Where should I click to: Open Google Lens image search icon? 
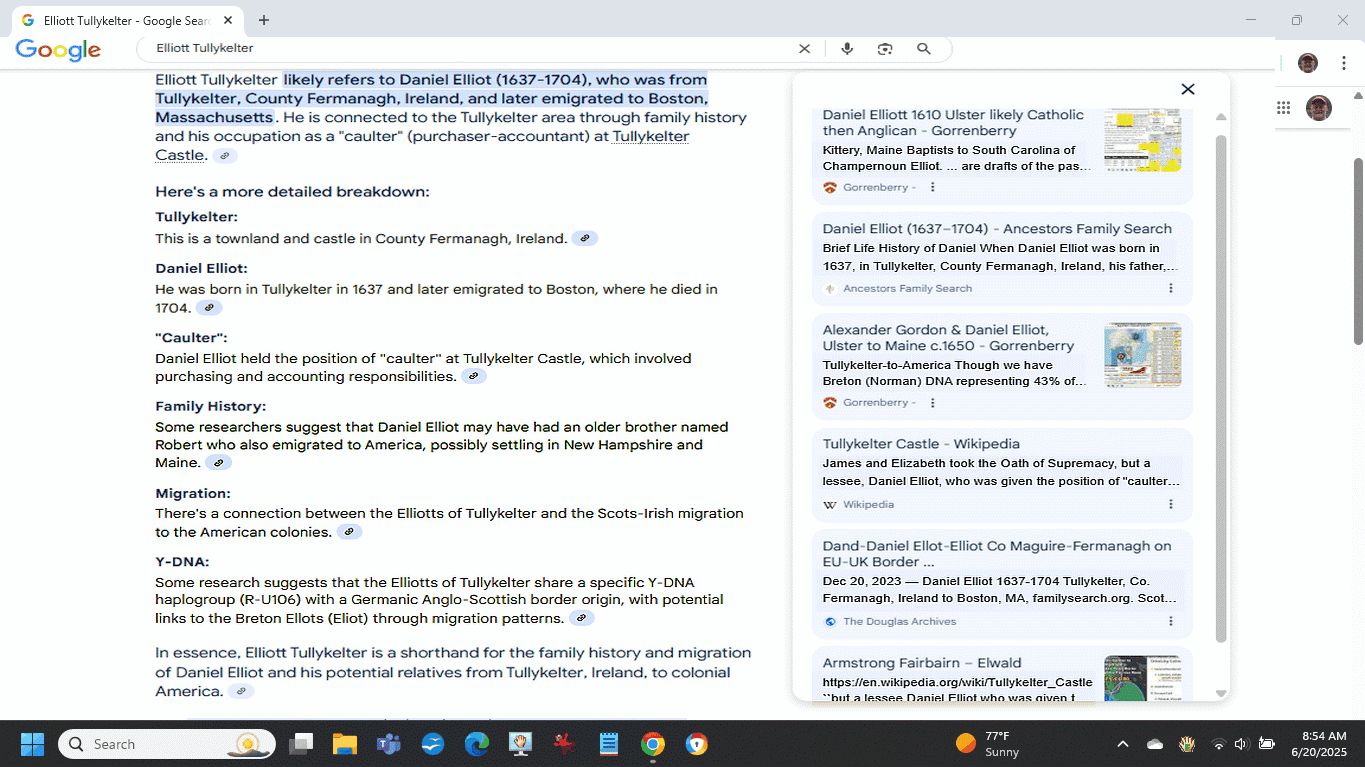885,48
